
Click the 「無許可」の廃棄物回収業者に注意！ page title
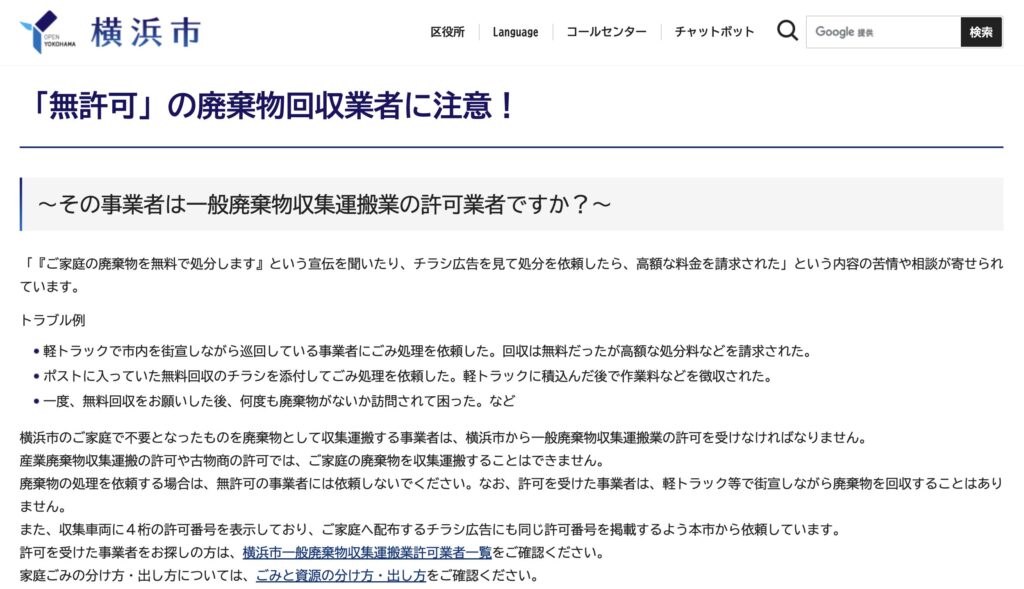click(268, 106)
